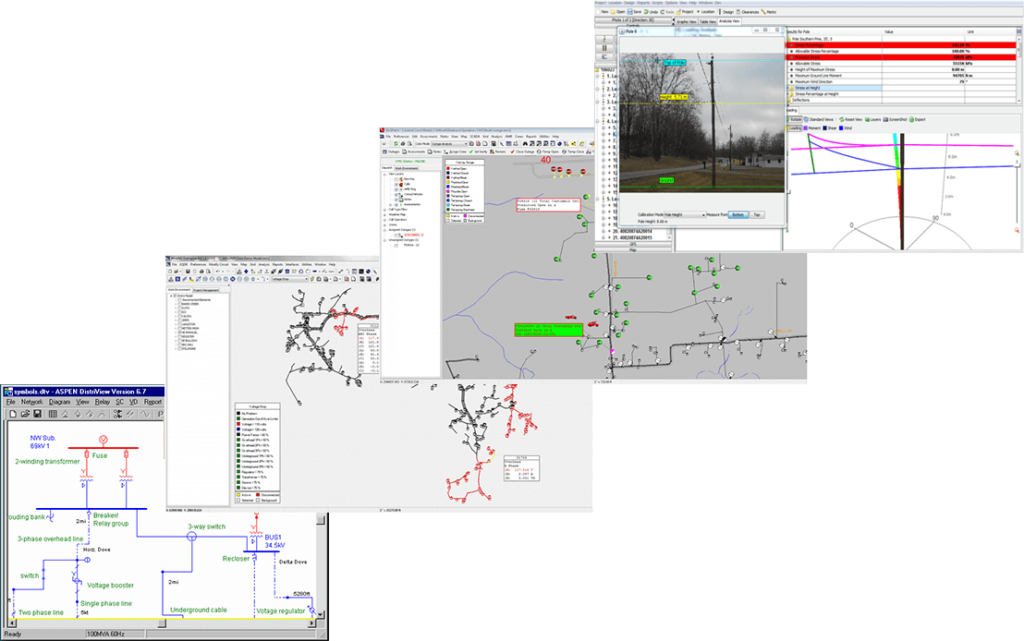Expand the Weather Map tree node

point(385,215)
